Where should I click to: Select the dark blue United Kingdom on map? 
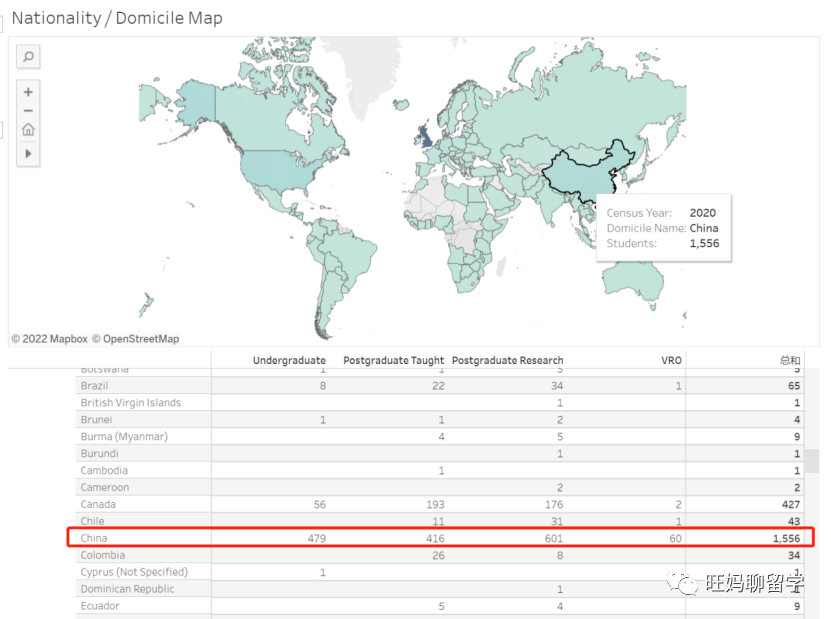pos(425,137)
